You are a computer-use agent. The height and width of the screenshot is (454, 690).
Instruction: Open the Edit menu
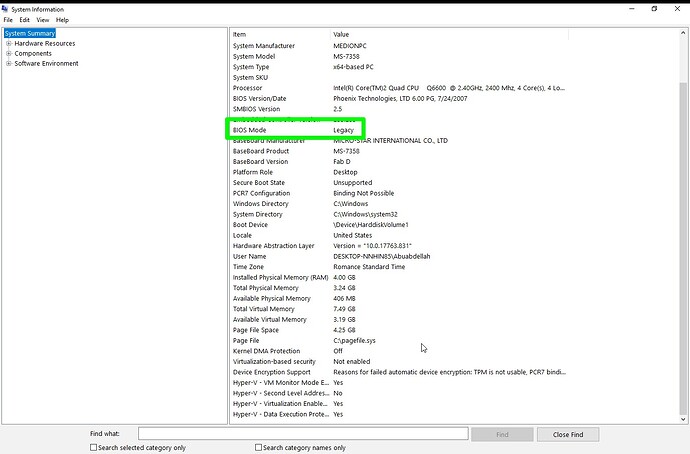coord(24,20)
